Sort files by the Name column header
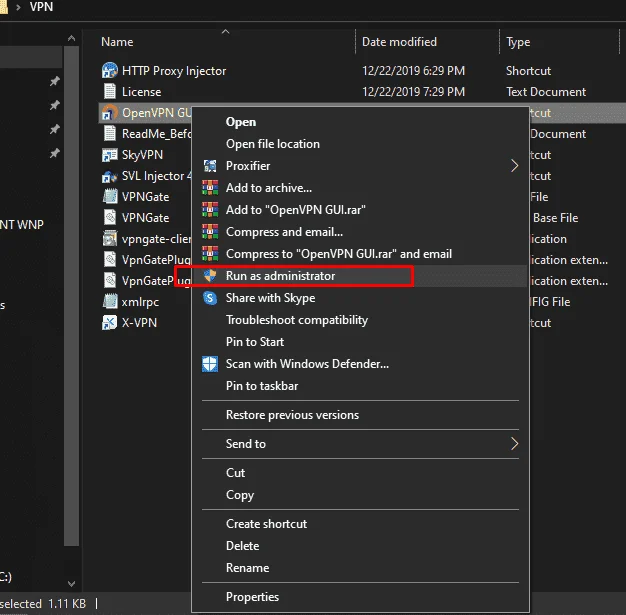This screenshot has height=615, width=626. point(117,42)
